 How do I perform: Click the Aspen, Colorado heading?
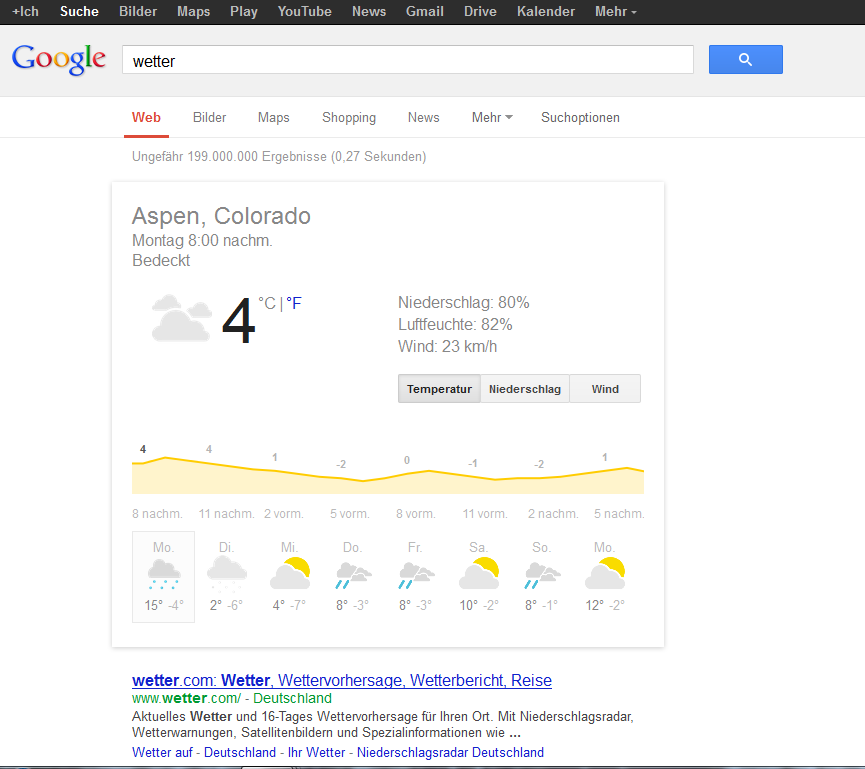221,216
